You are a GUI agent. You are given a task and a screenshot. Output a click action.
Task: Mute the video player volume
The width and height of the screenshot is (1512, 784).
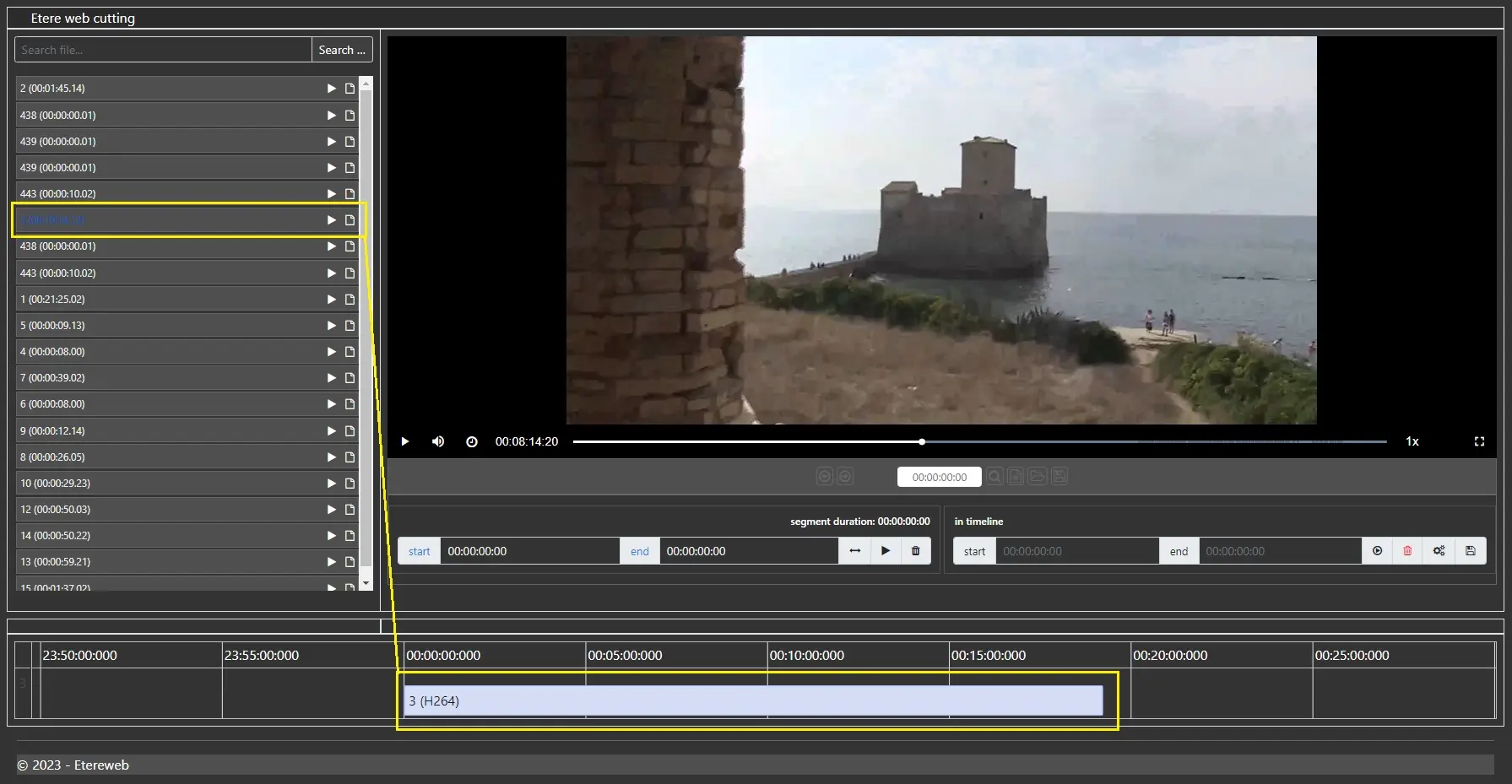click(438, 441)
